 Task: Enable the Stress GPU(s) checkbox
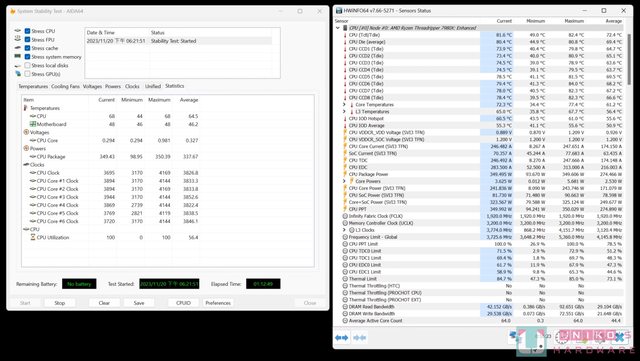tap(27, 74)
